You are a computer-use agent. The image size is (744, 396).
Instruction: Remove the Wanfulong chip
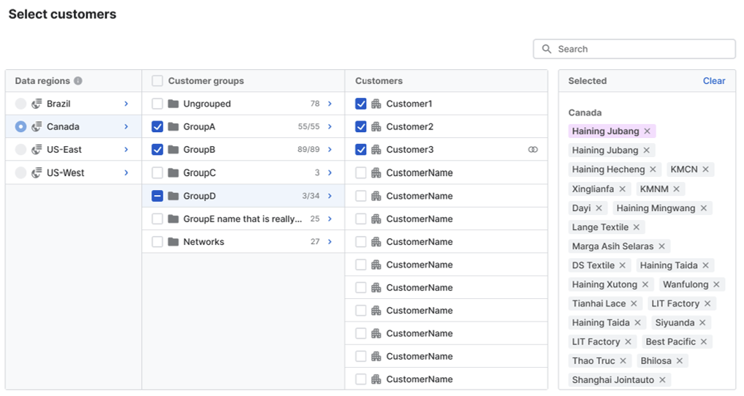click(716, 285)
